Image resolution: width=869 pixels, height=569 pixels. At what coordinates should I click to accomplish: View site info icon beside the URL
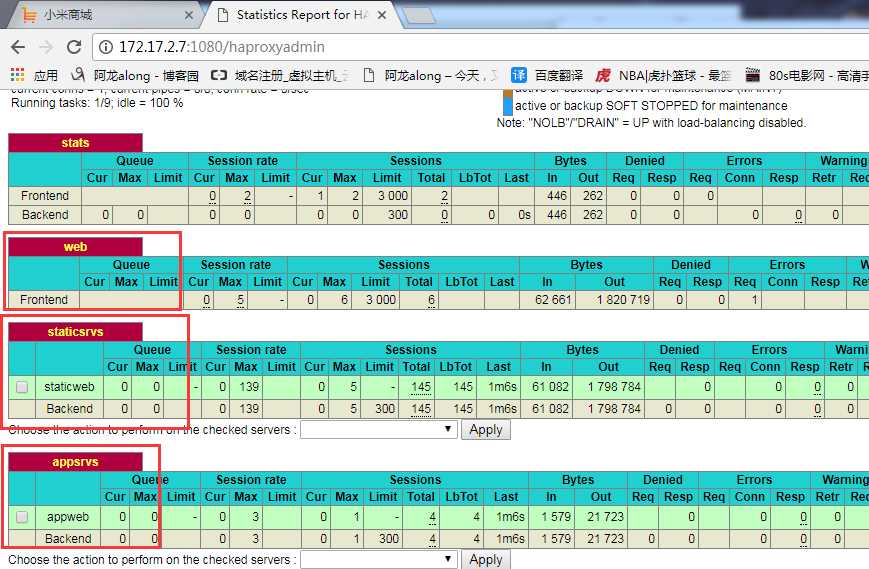click(x=106, y=47)
